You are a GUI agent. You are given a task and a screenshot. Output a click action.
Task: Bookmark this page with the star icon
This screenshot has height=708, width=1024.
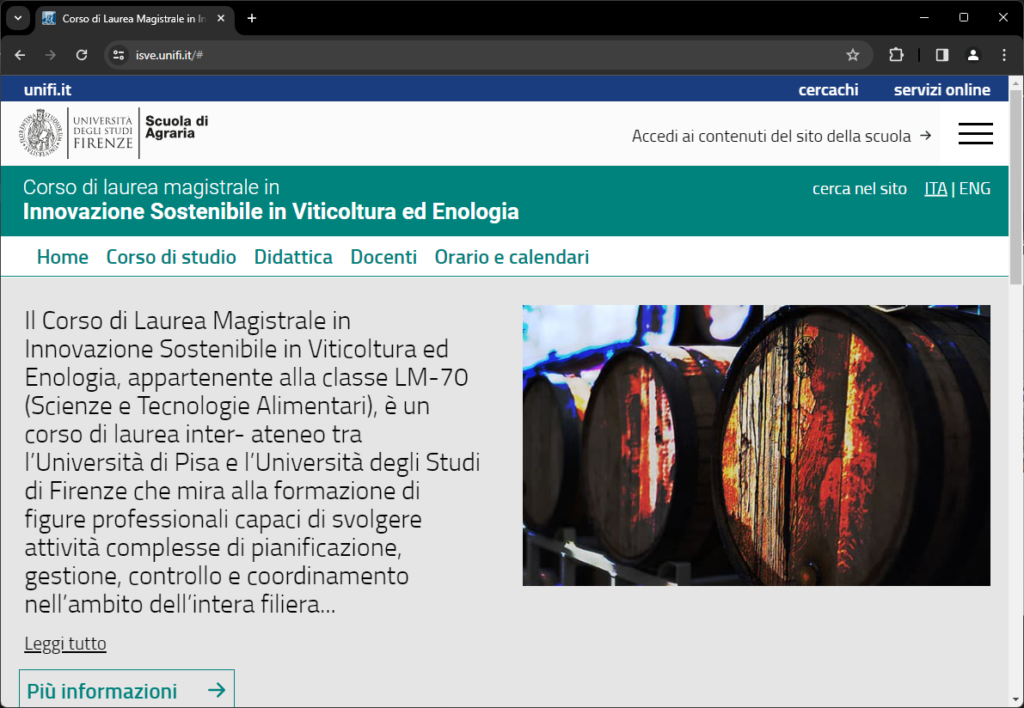852,55
